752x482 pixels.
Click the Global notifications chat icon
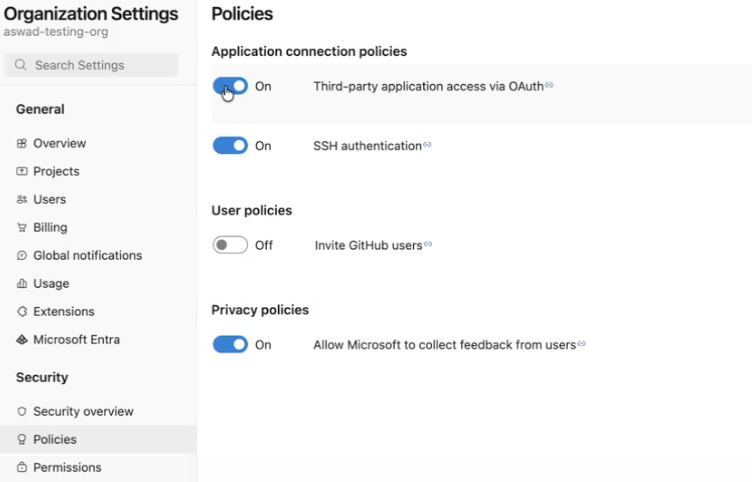pyautogui.click(x=22, y=255)
